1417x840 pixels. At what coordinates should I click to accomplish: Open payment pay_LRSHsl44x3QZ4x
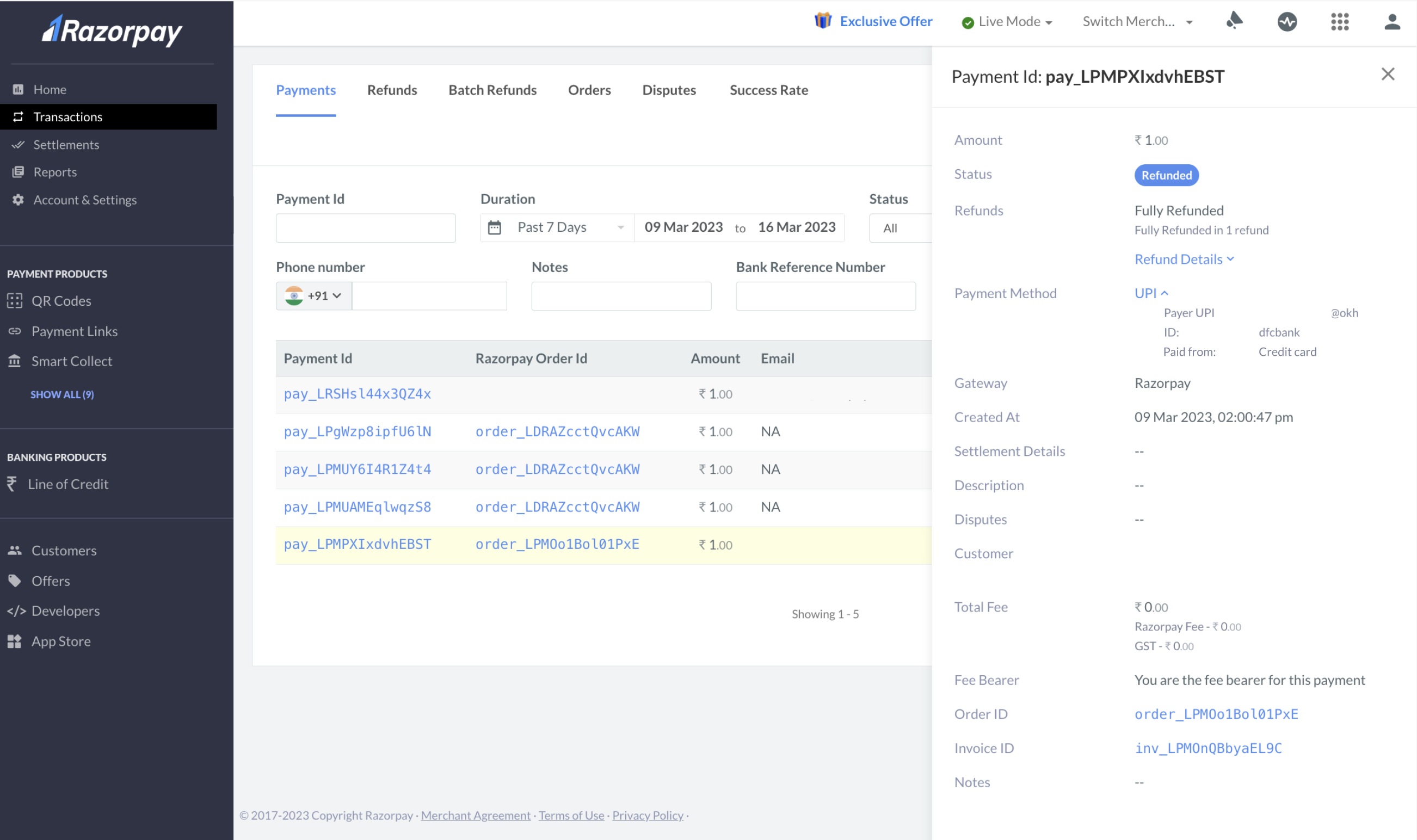tap(357, 394)
